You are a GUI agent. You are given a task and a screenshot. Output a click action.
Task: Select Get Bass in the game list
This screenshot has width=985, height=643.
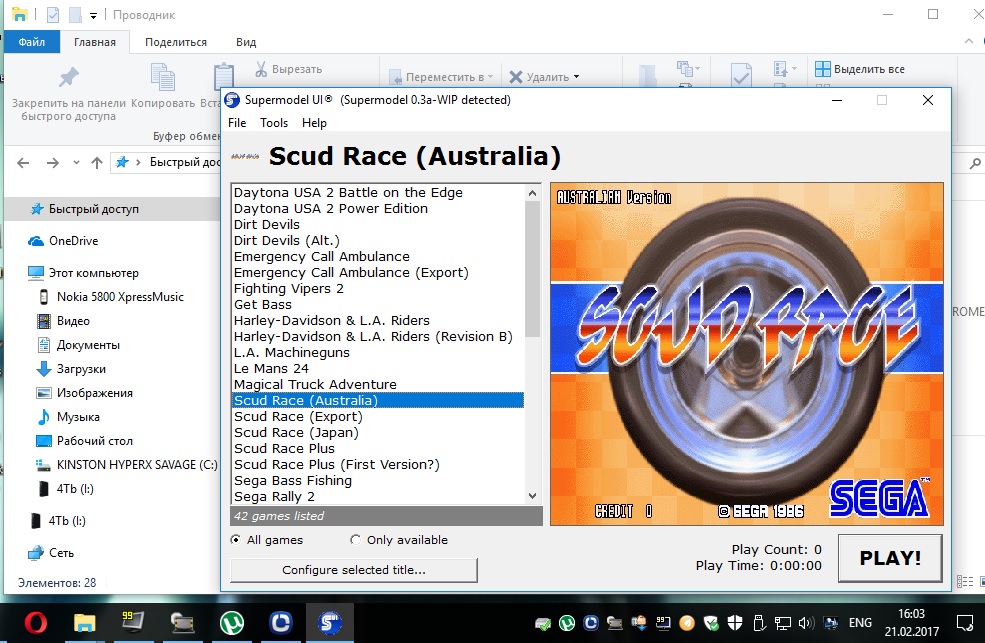coord(378,305)
